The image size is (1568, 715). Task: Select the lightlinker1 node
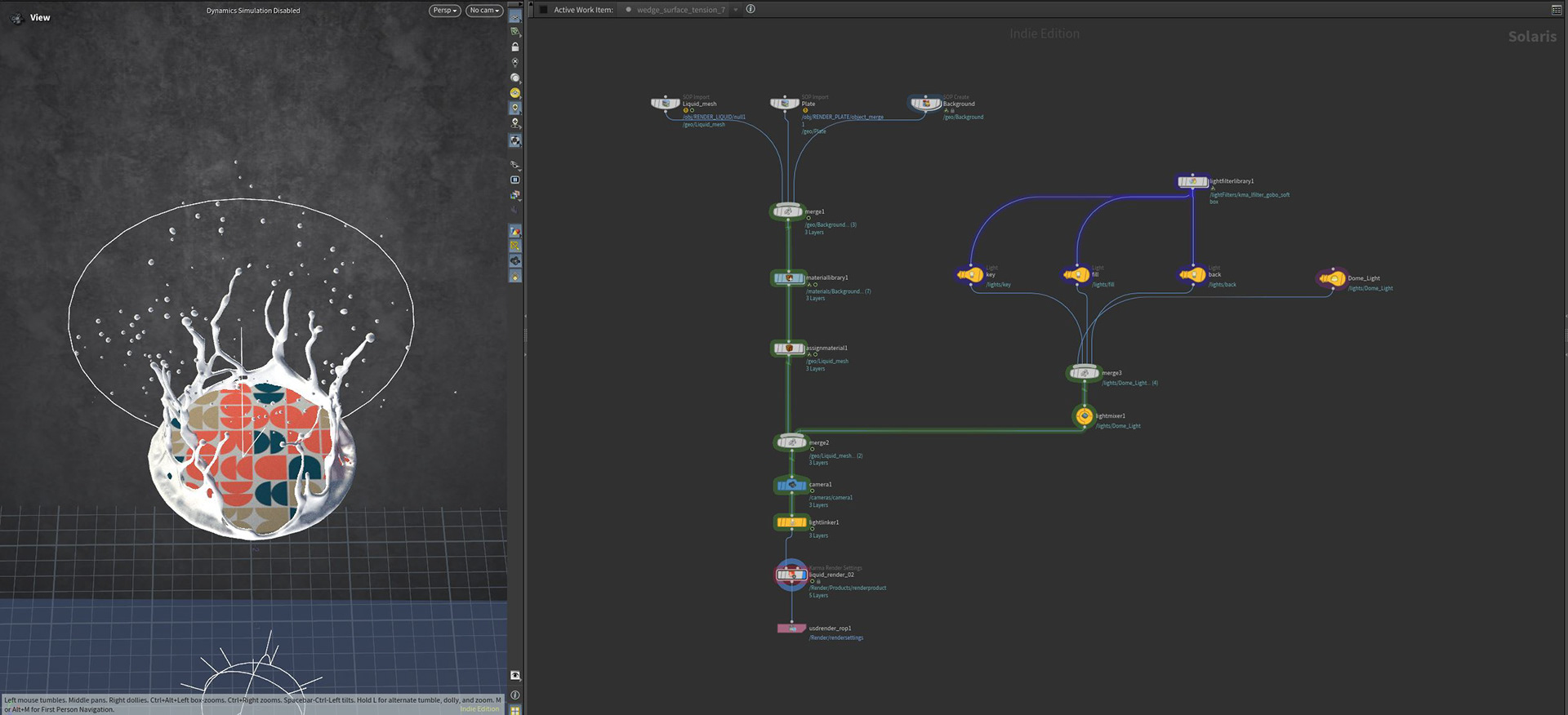tap(791, 522)
